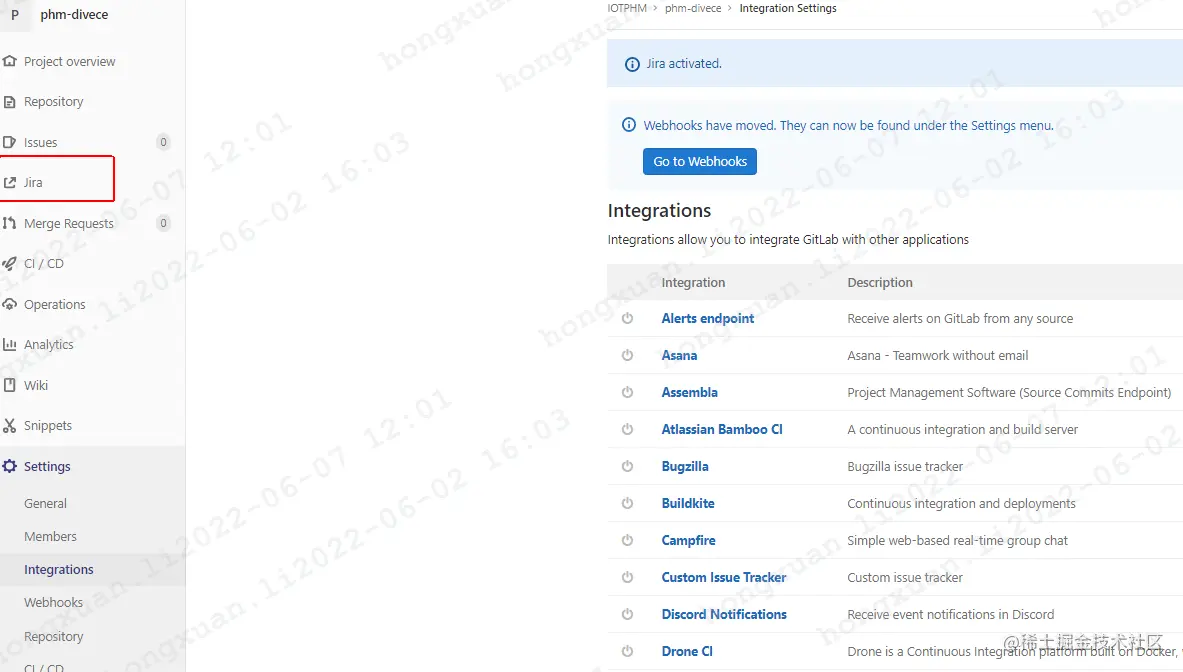Click the phm-divece project name in sidebar
This screenshot has height=672, width=1183.
point(74,14)
